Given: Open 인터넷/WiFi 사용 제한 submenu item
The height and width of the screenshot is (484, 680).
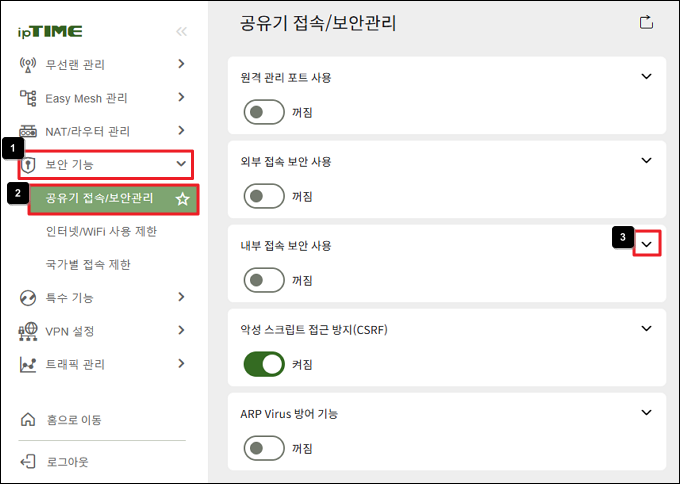Looking at the screenshot, I should click(x=101, y=231).
